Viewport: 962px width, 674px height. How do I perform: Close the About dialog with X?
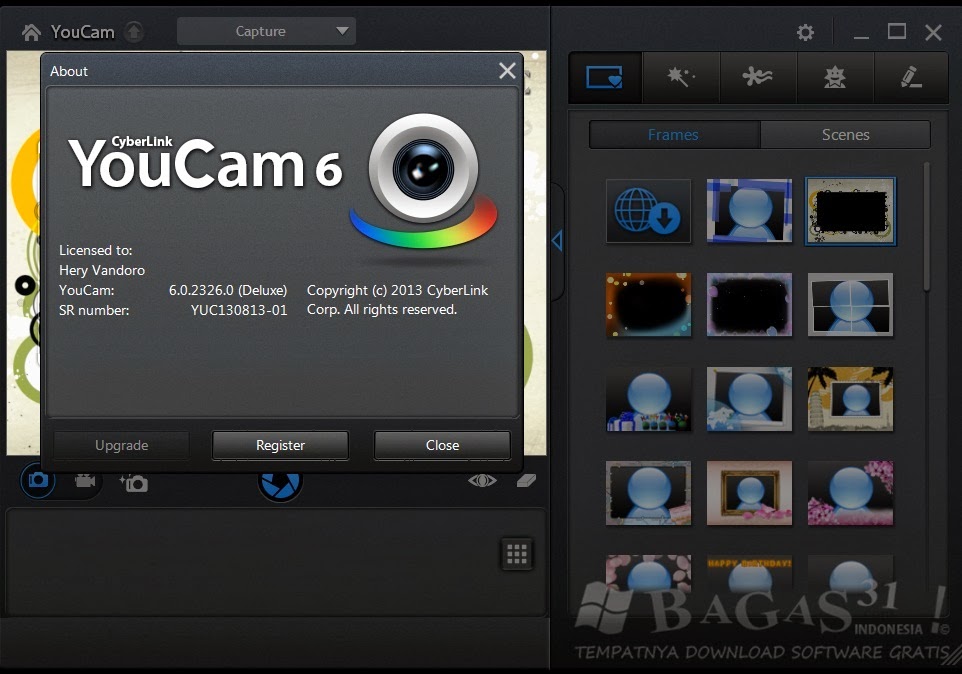click(507, 71)
